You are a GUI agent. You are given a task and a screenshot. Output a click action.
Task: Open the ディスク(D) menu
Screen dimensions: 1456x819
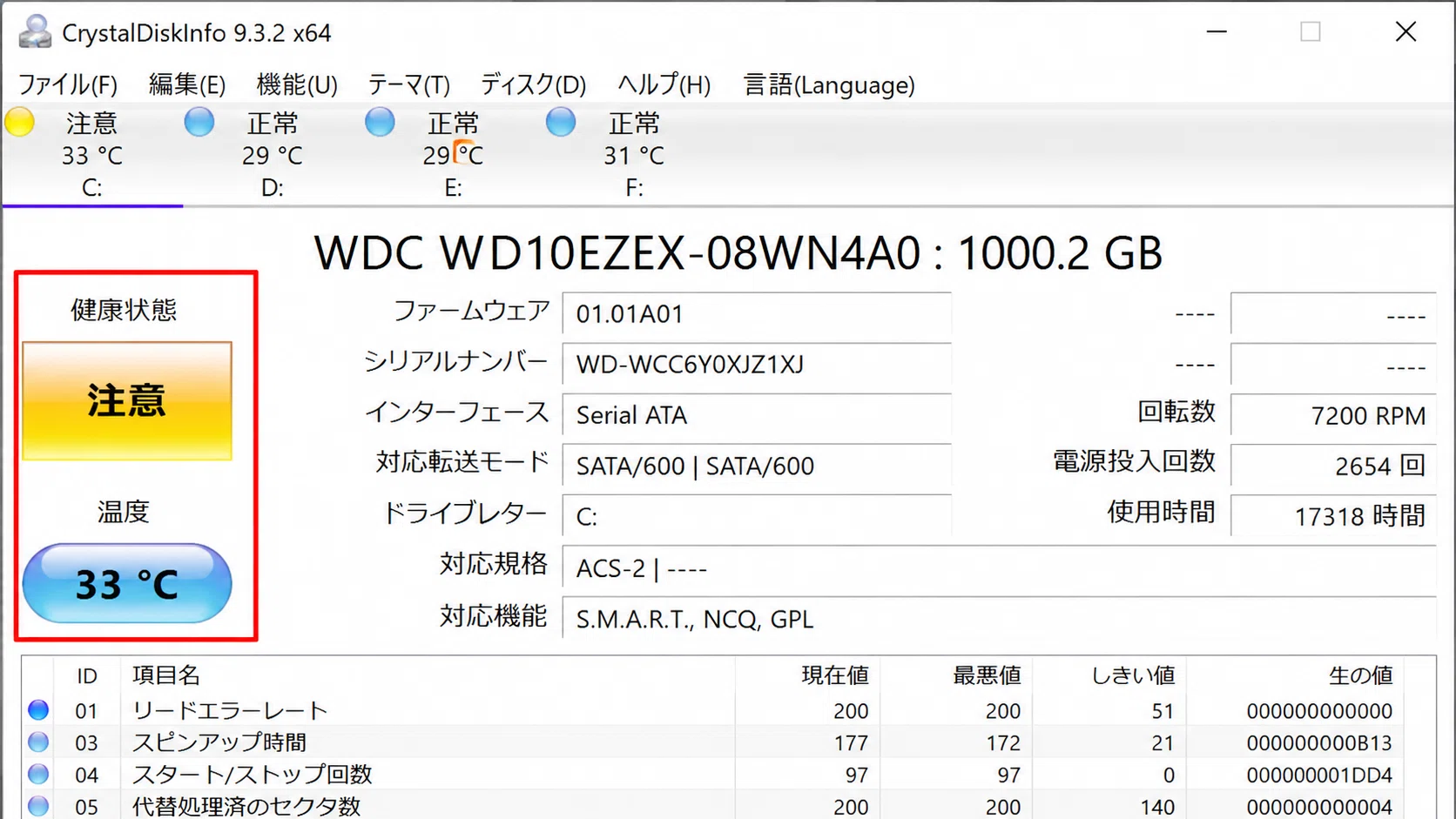[533, 84]
